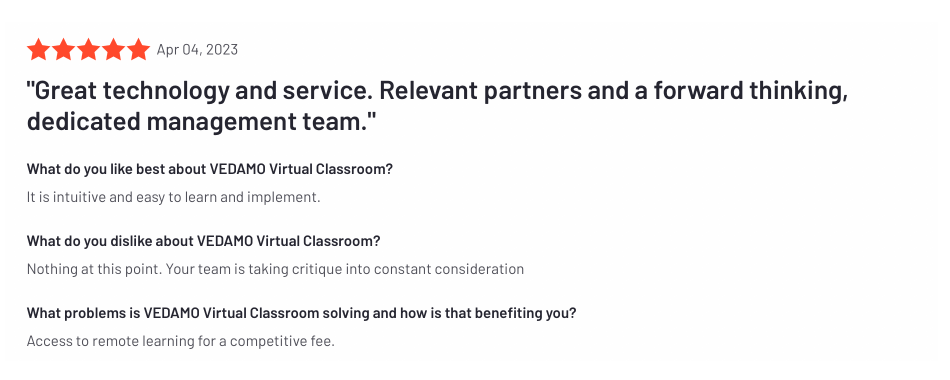Click "how is that benefiting you?" text

coord(488,313)
